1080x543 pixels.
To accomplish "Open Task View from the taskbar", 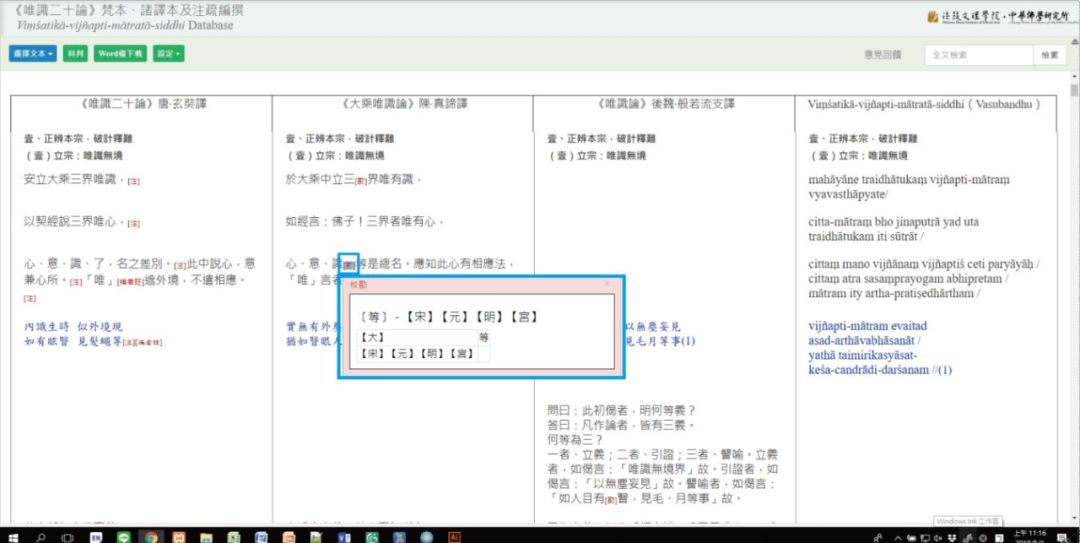I will [x=69, y=536].
